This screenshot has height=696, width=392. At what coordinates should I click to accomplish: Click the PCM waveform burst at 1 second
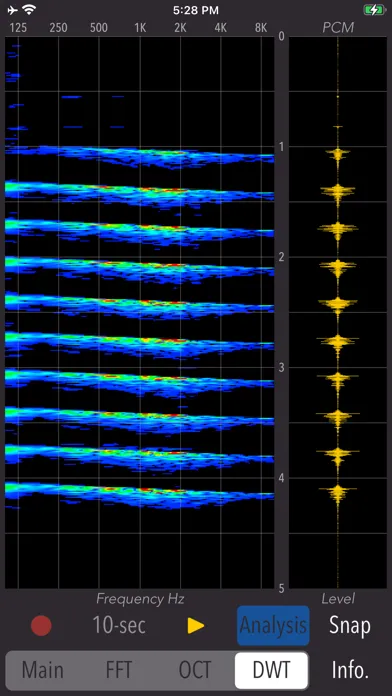pos(338,154)
